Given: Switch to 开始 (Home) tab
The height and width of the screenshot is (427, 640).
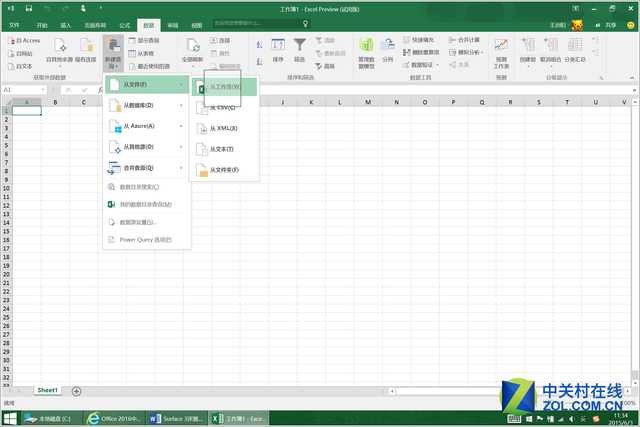Looking at the screenshot, I should pos(42,25).
